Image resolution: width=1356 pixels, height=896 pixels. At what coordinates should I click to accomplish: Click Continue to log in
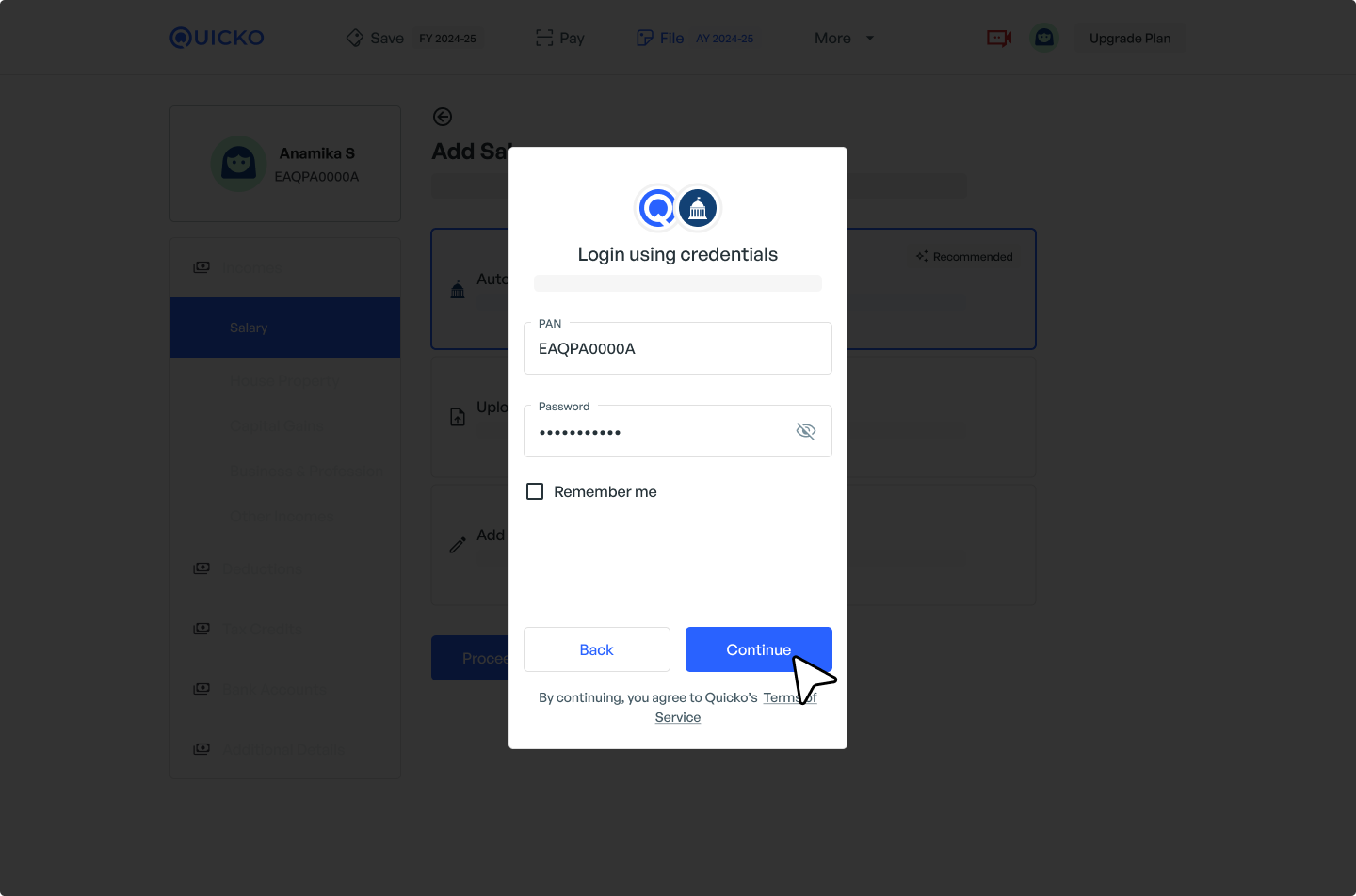coord(759,649)
